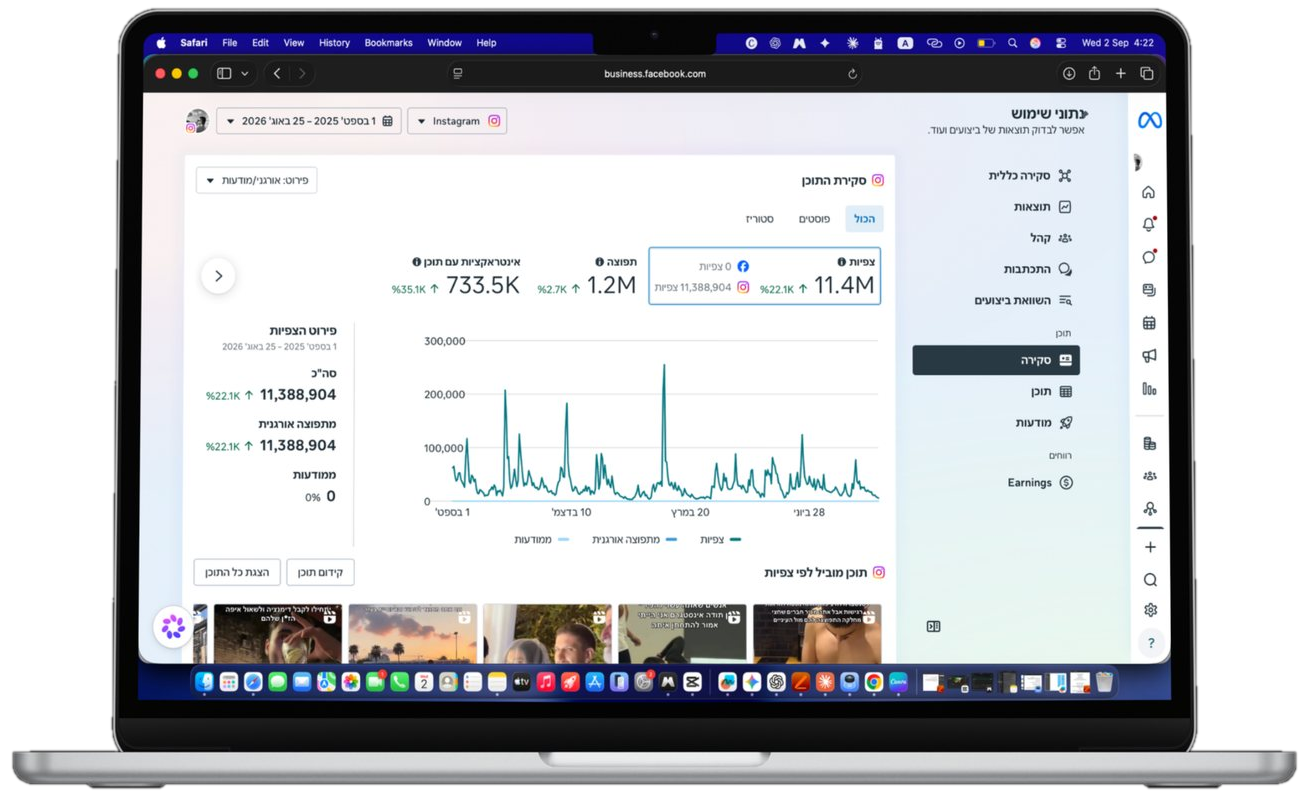Open the settings gear in Meta rail
The height and width of the screenshot is (798, 1310).
[x=1150, y=610]
